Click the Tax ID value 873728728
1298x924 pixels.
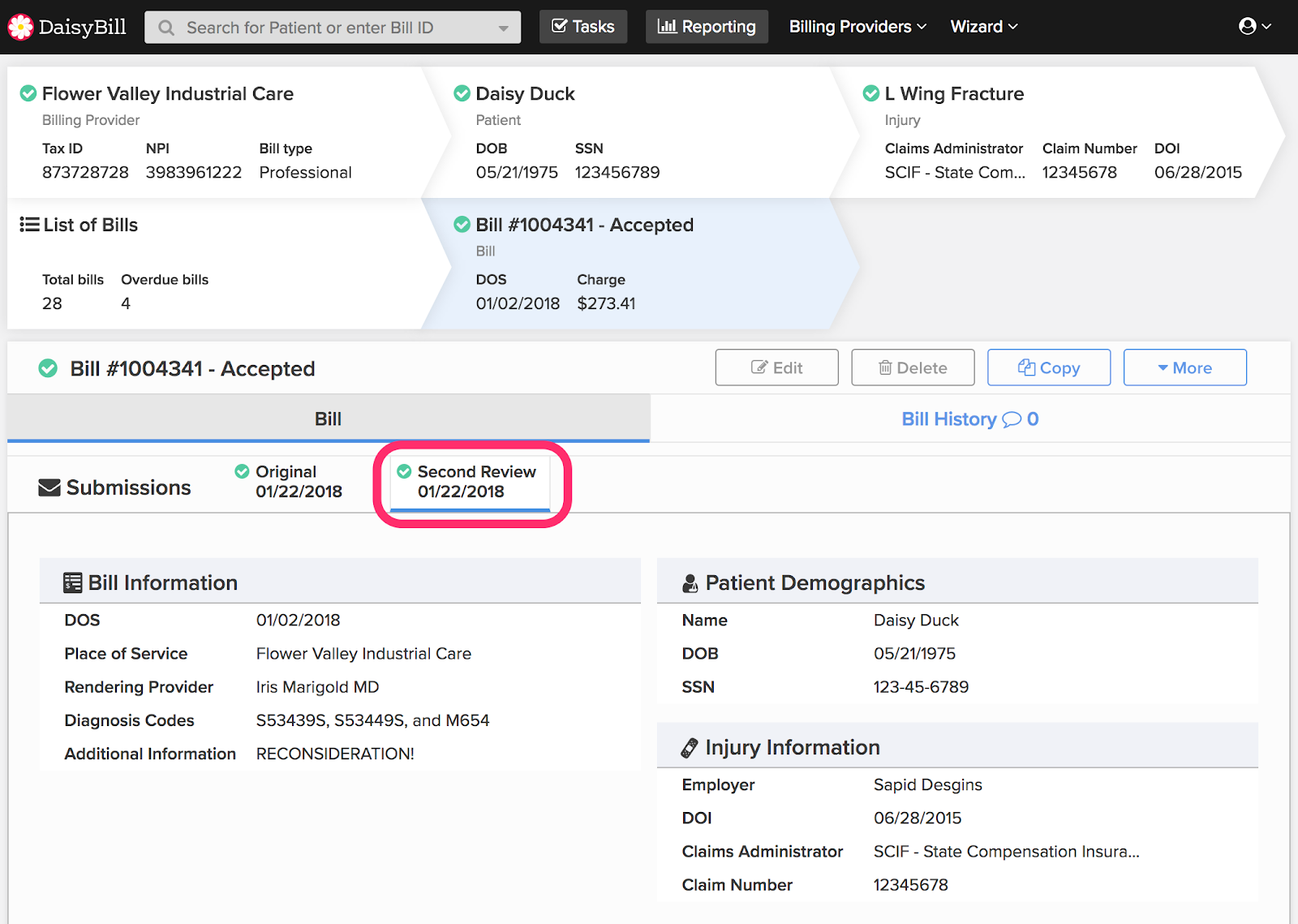click(x=85, y=172)
